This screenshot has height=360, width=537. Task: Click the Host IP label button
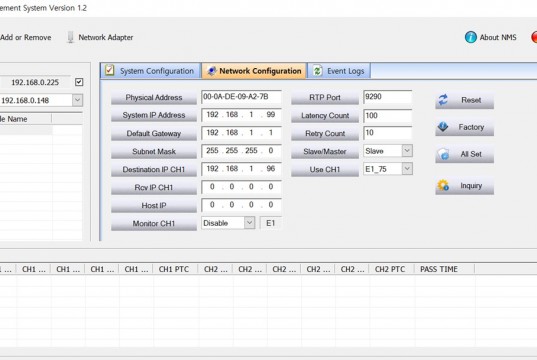[154, 206]
